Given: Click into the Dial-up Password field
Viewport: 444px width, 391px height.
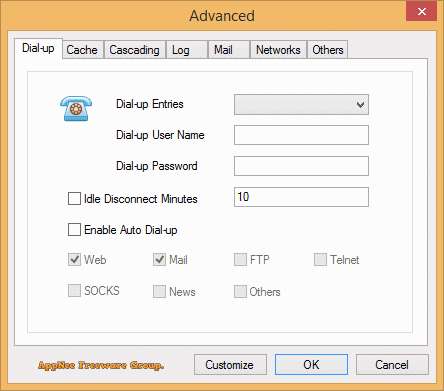Looking at the screenshot, I should (301, 166).
